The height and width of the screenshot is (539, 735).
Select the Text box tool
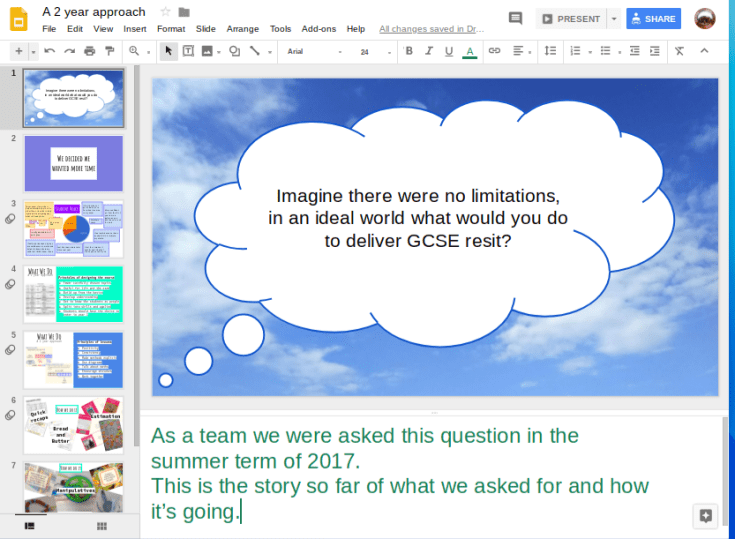pyautogui.click(x=188, y=51)
